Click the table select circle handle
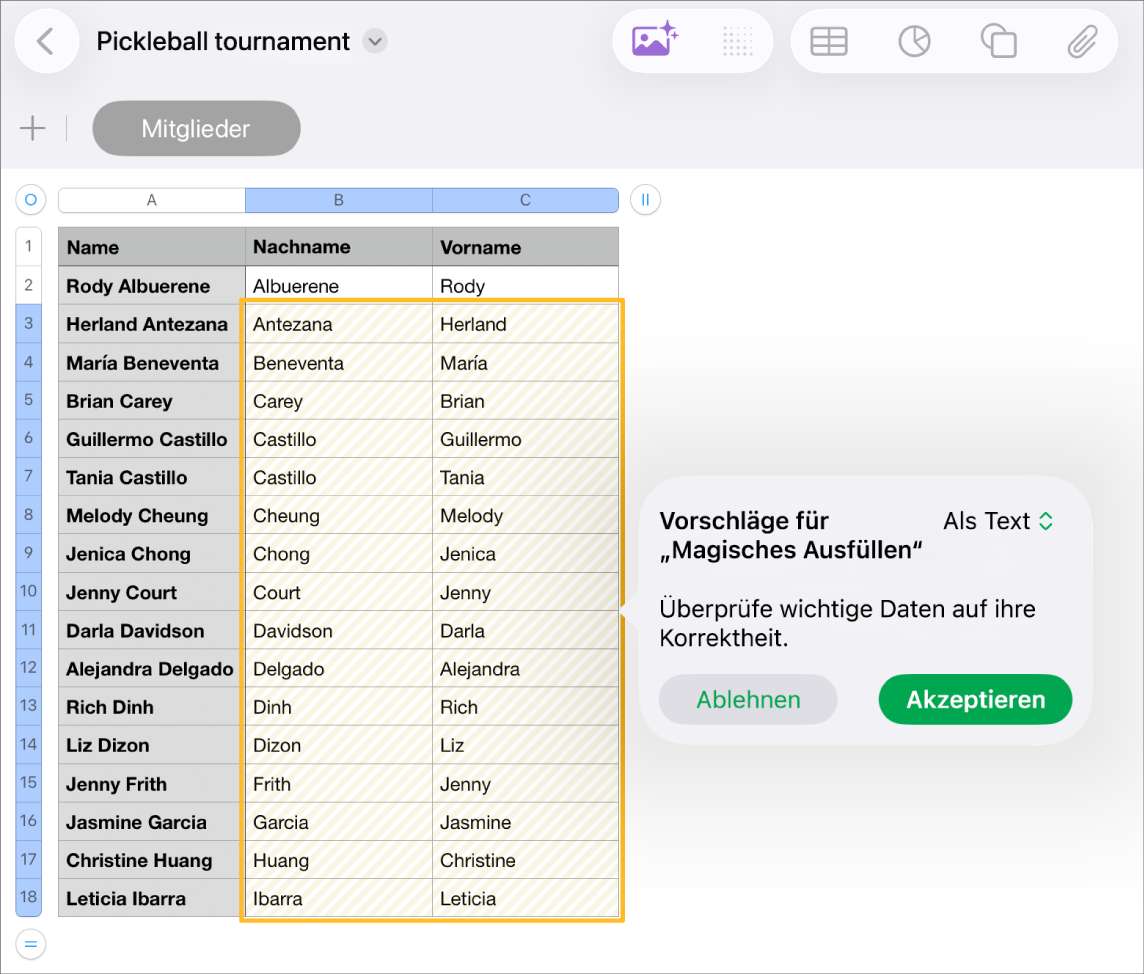 (x=31, y=200)
